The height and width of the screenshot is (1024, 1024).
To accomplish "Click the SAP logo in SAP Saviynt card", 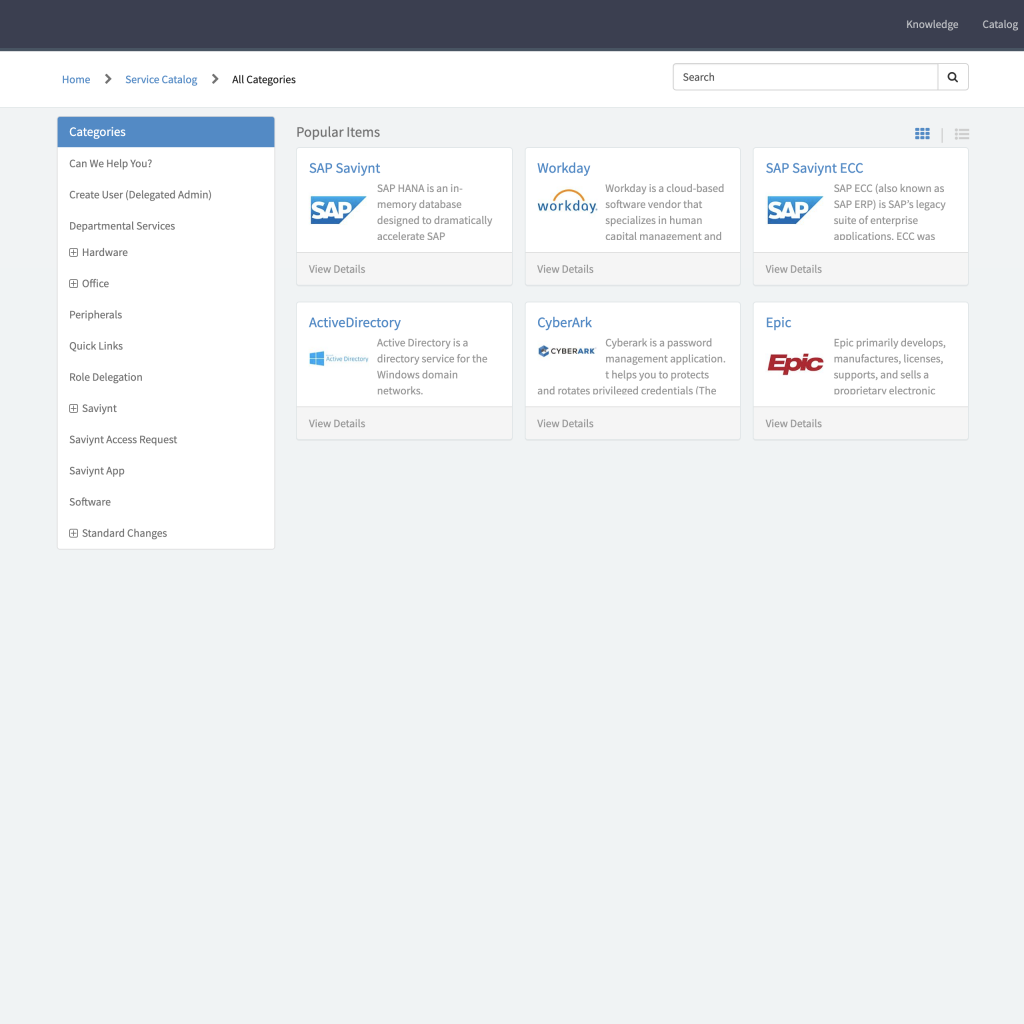I will [x=338, y=210].
